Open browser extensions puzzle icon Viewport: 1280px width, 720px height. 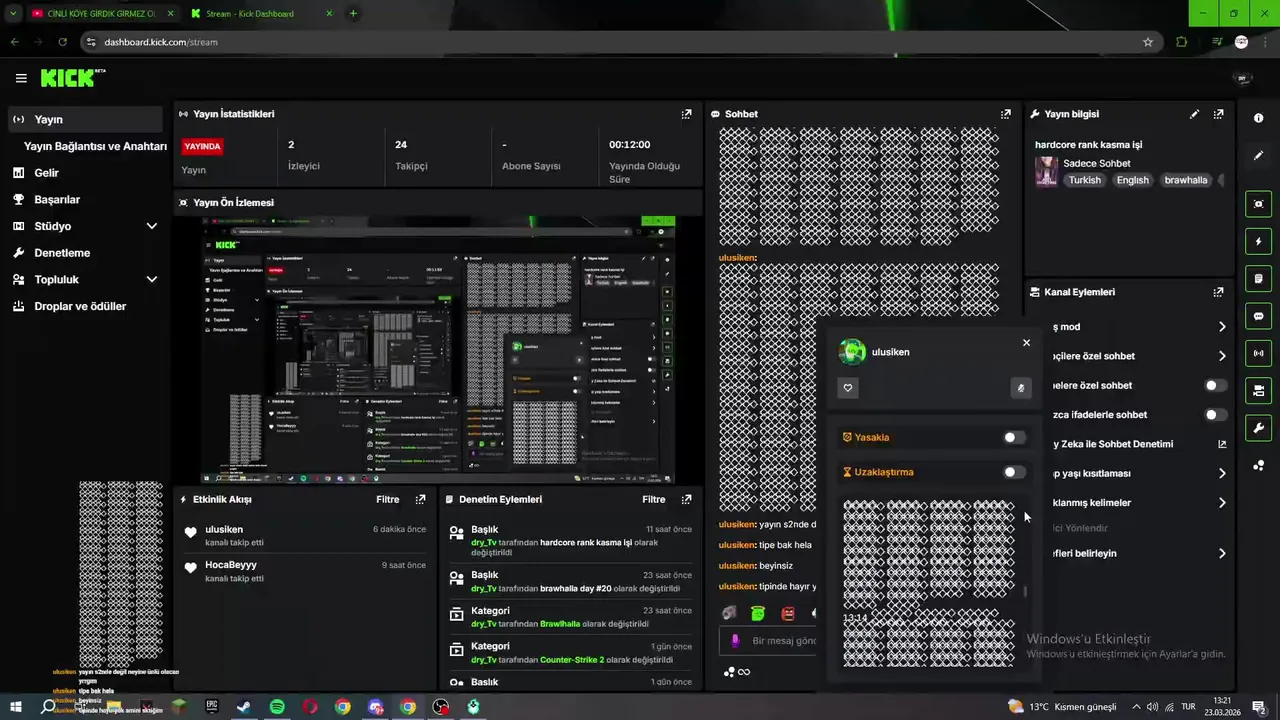click(1182, 42)
